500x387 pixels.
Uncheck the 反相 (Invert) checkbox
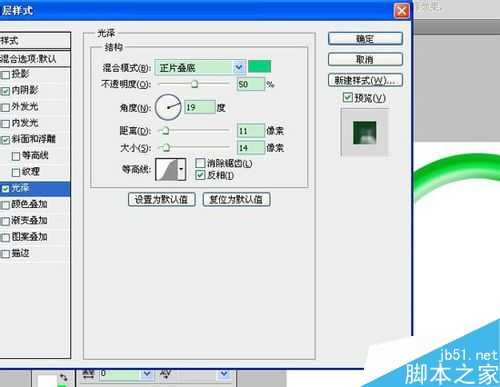pyautogui.click(x=200, y=175)
